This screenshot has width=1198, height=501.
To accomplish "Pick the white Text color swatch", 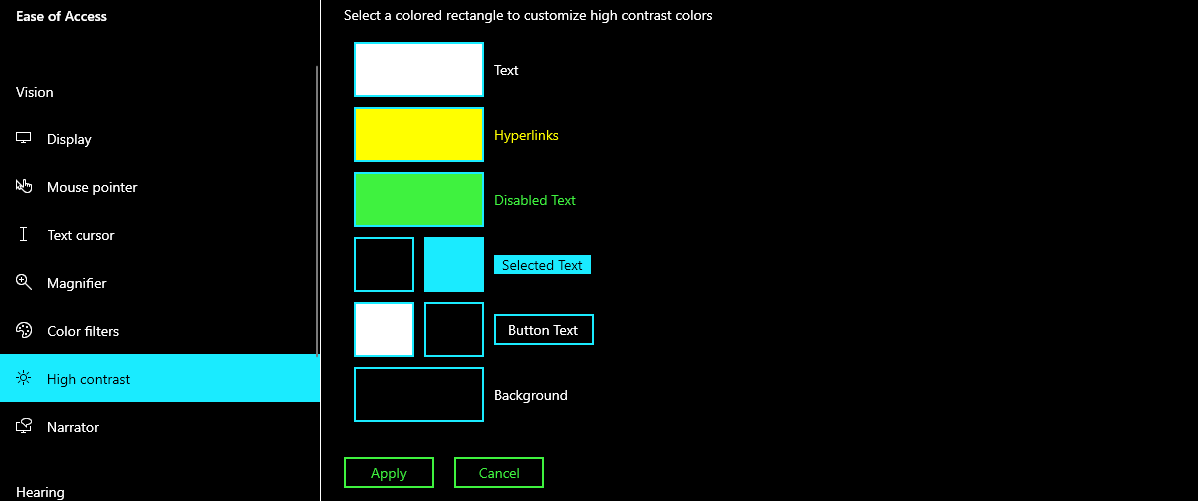I will pos(419,69).
